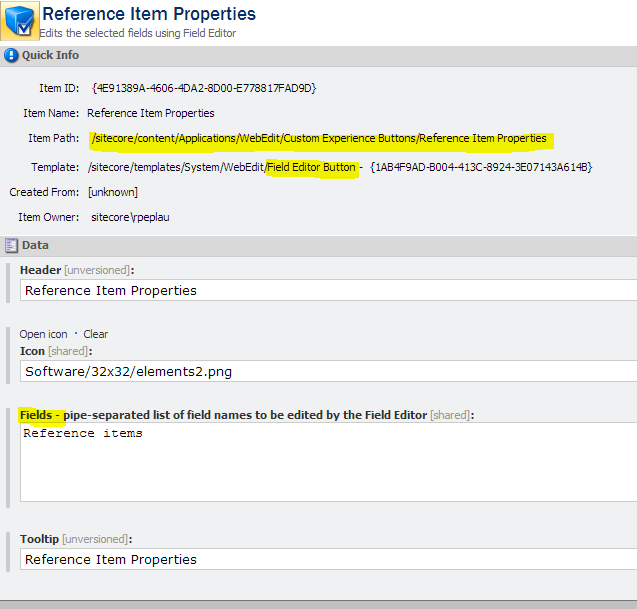Click the Created From [unknown] value
This screenshot has height=609, width=637.
(x=113, y=192)
